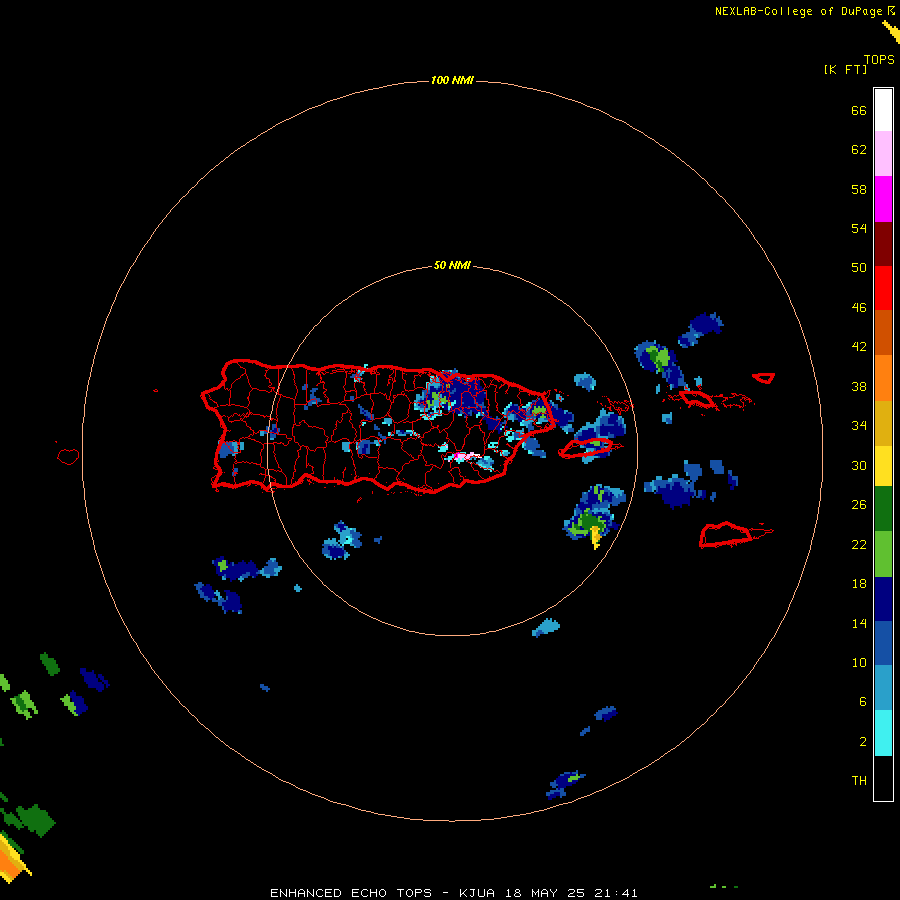The height and width of the screenshot is (900, 900).
Task: Click the bright red legend swatch
Action: [x=883, y=288]
